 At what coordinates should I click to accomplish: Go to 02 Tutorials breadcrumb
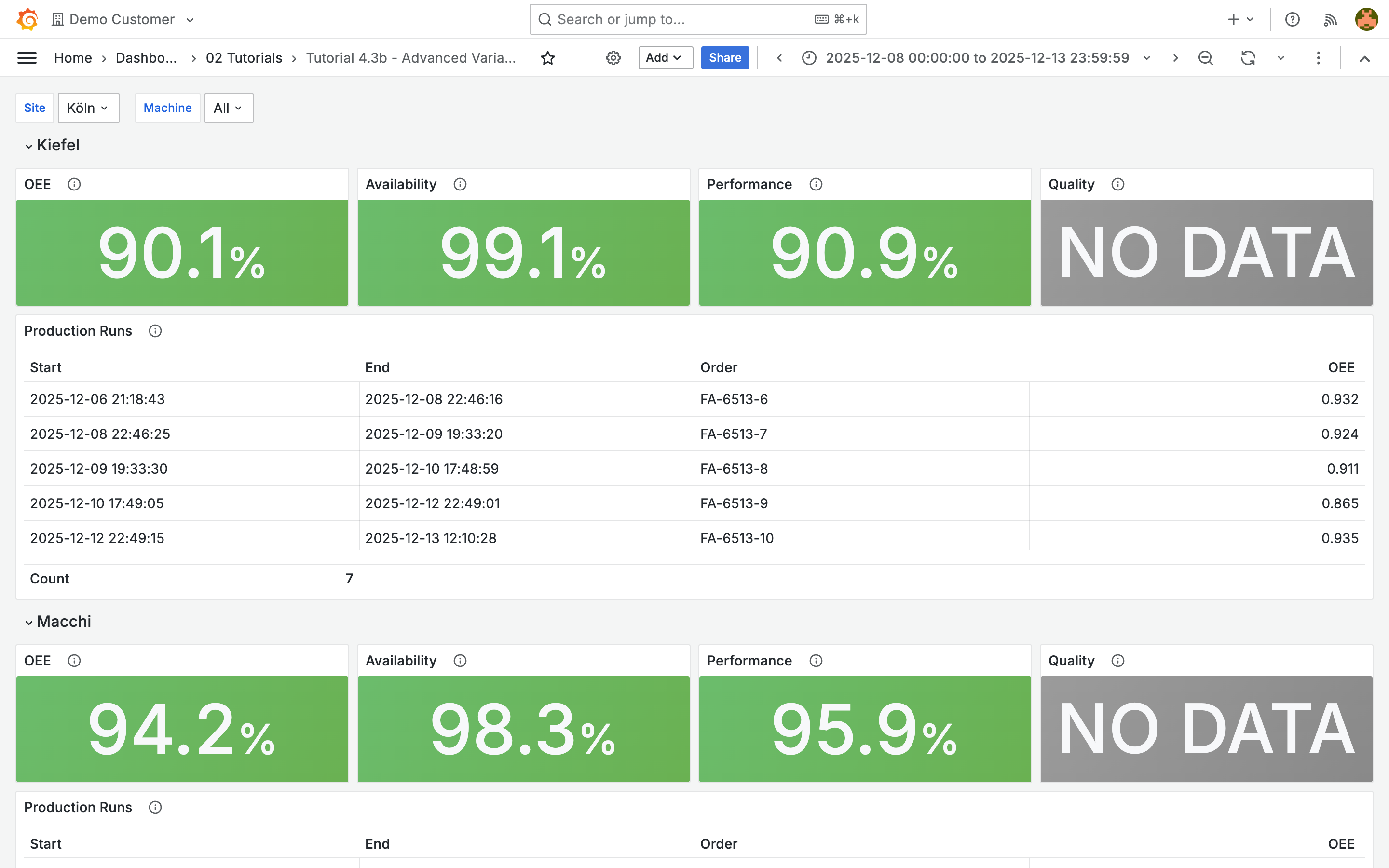[x=244, y=58]
